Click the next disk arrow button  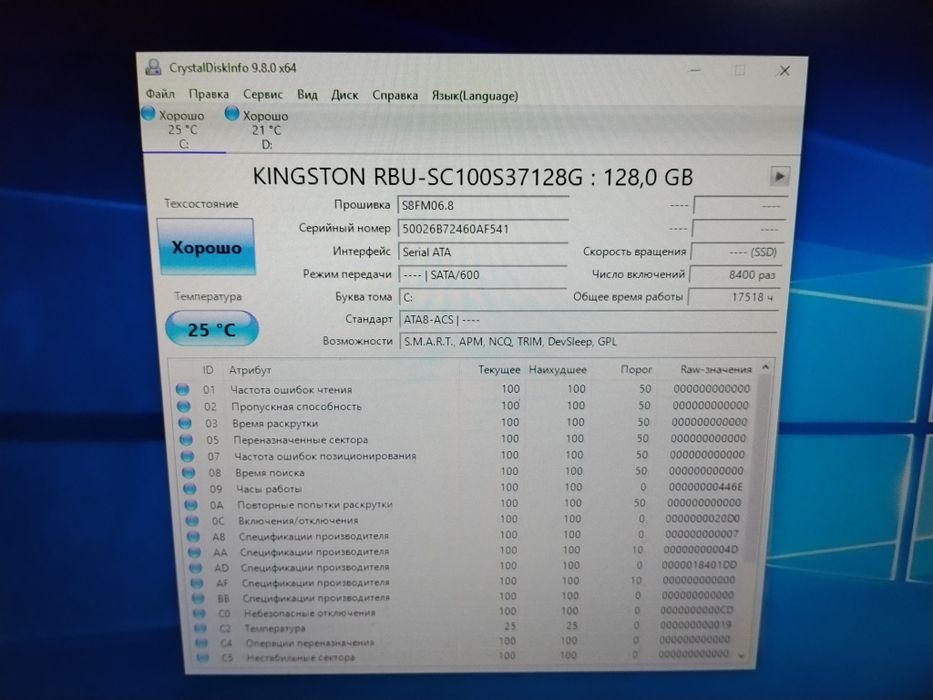pos(779,176)
